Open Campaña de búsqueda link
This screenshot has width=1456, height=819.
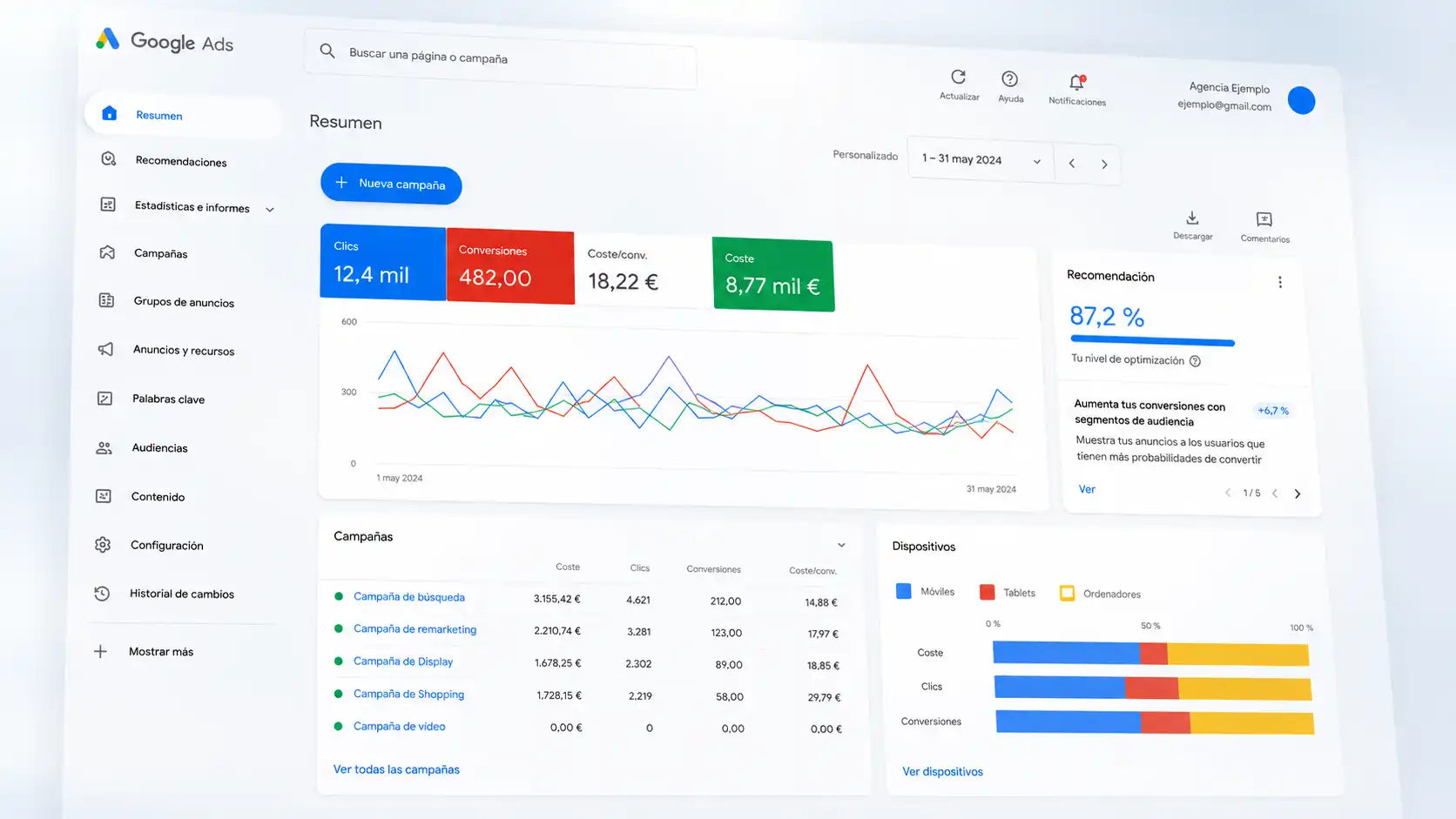tap(409, 597)
